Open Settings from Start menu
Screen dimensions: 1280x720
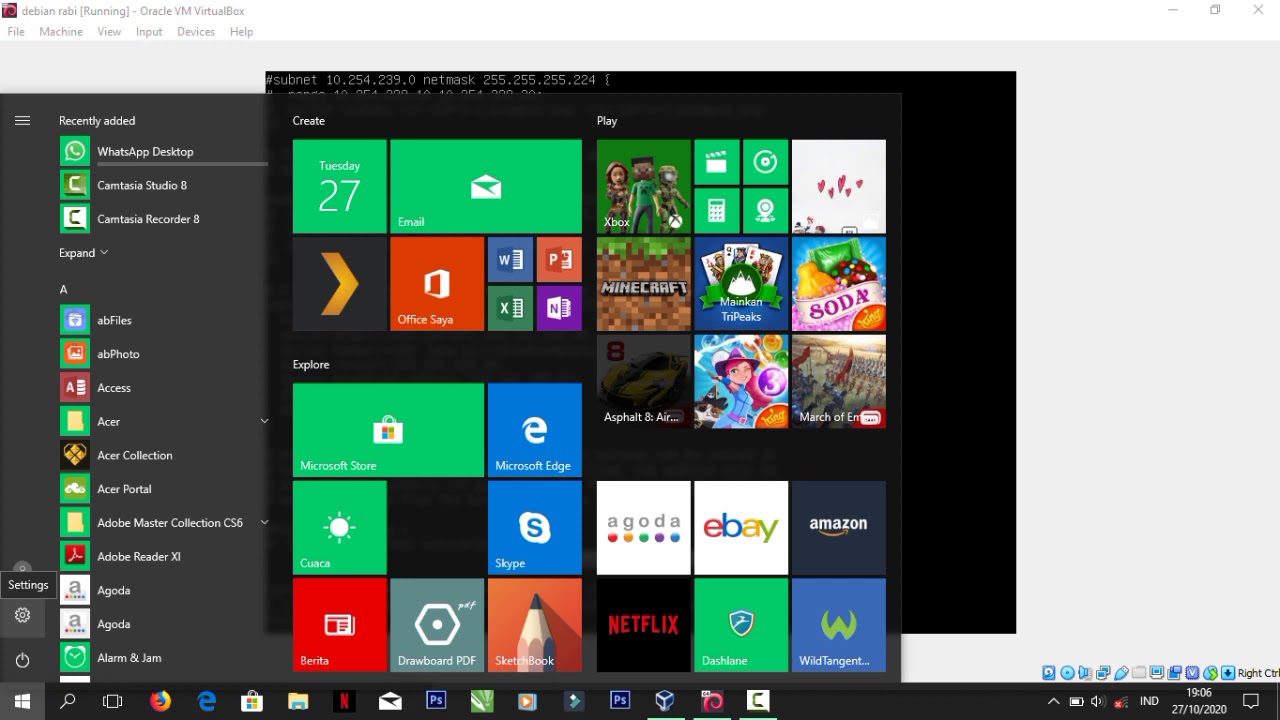point(22,615)
